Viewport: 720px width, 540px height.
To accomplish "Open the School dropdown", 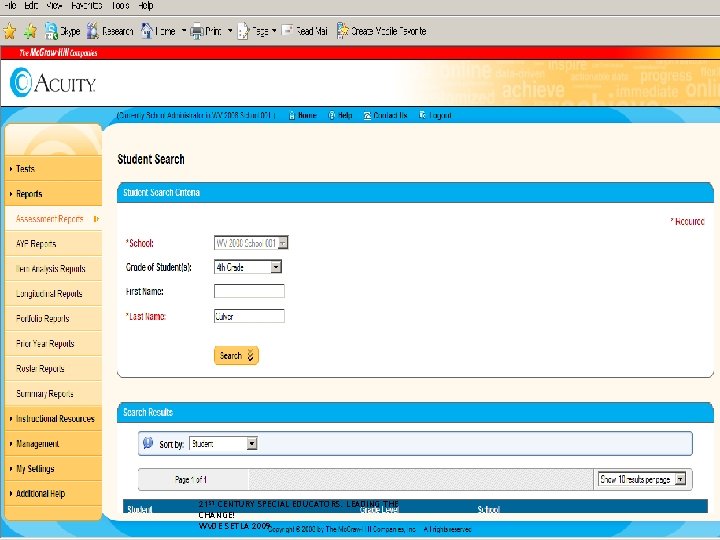I will (x=251, y=243).
